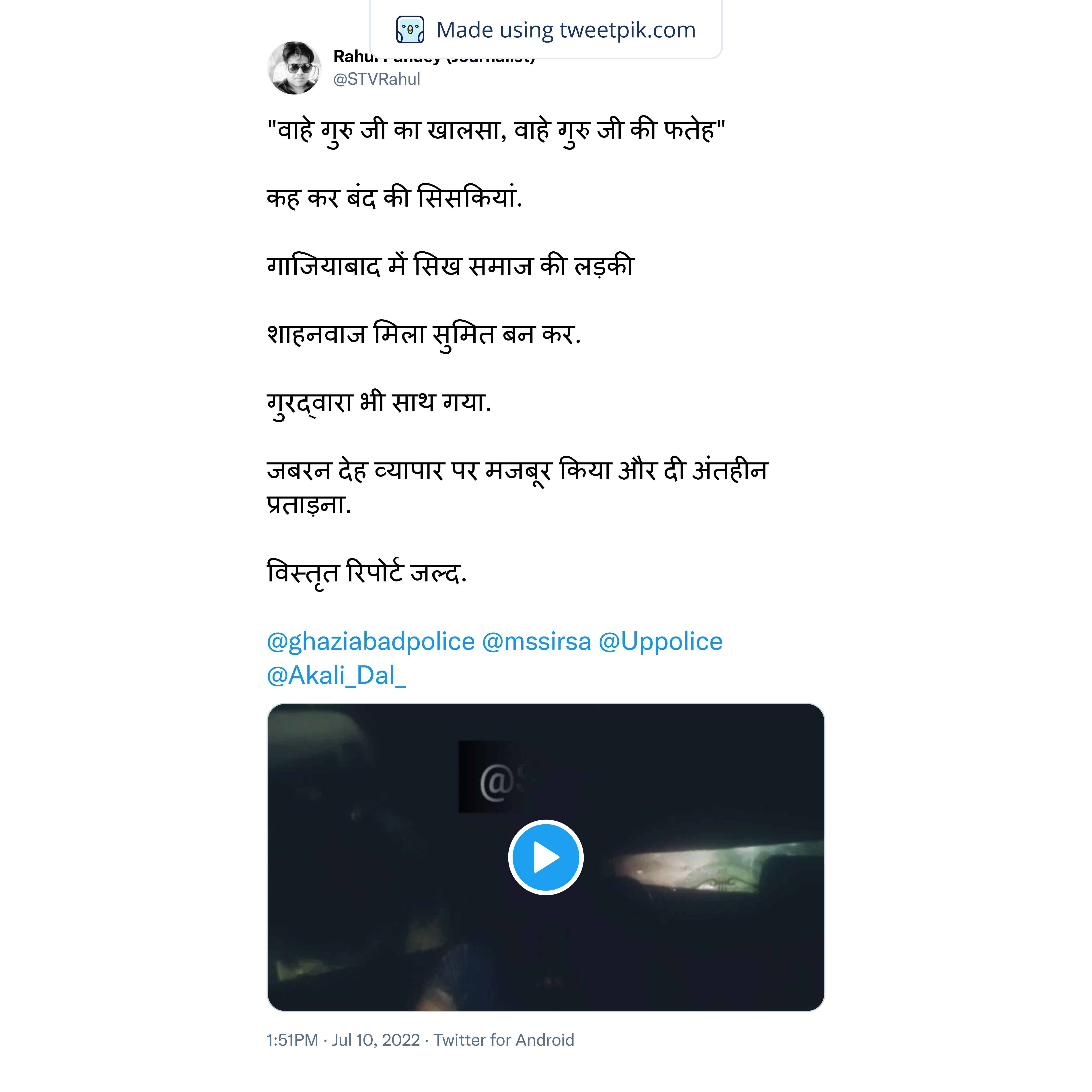Open the tweetpik.com watermark text
This screenshot has height=1092, width=1092.
566,30
